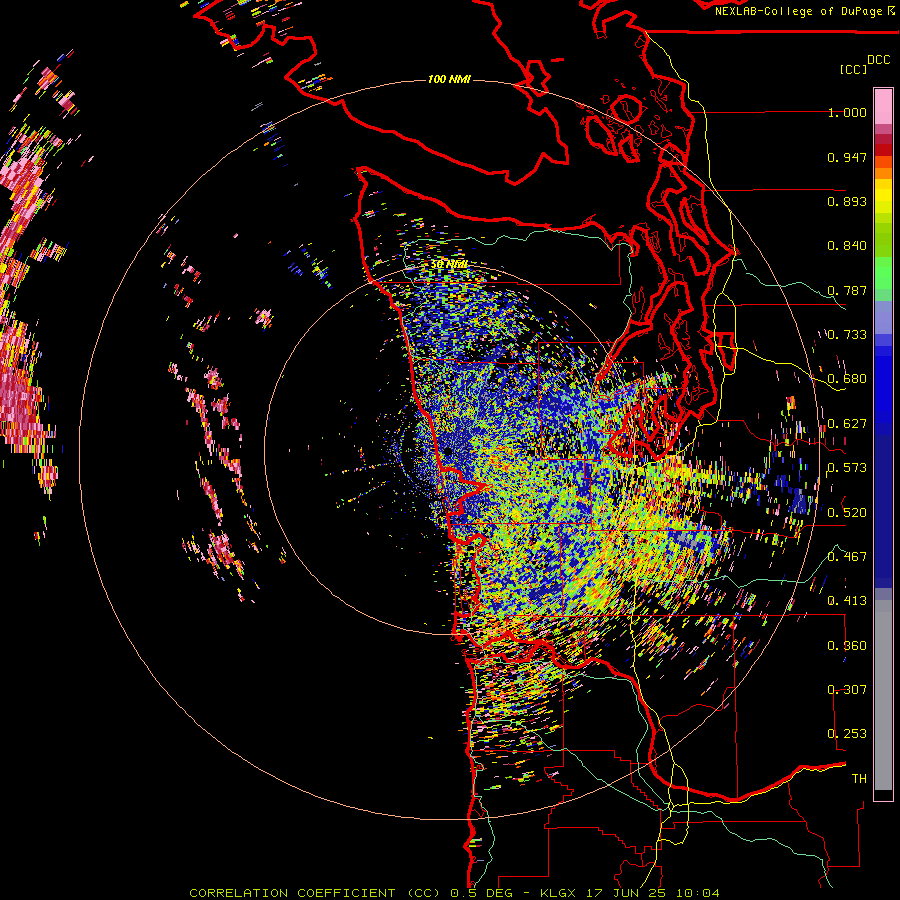Click the DCC label above the color bar

pos(879,60)
